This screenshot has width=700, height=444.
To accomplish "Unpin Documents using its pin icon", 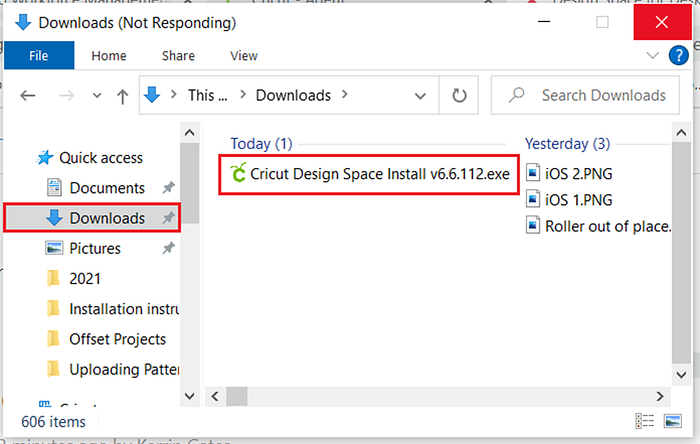I will tap(168, 187).
